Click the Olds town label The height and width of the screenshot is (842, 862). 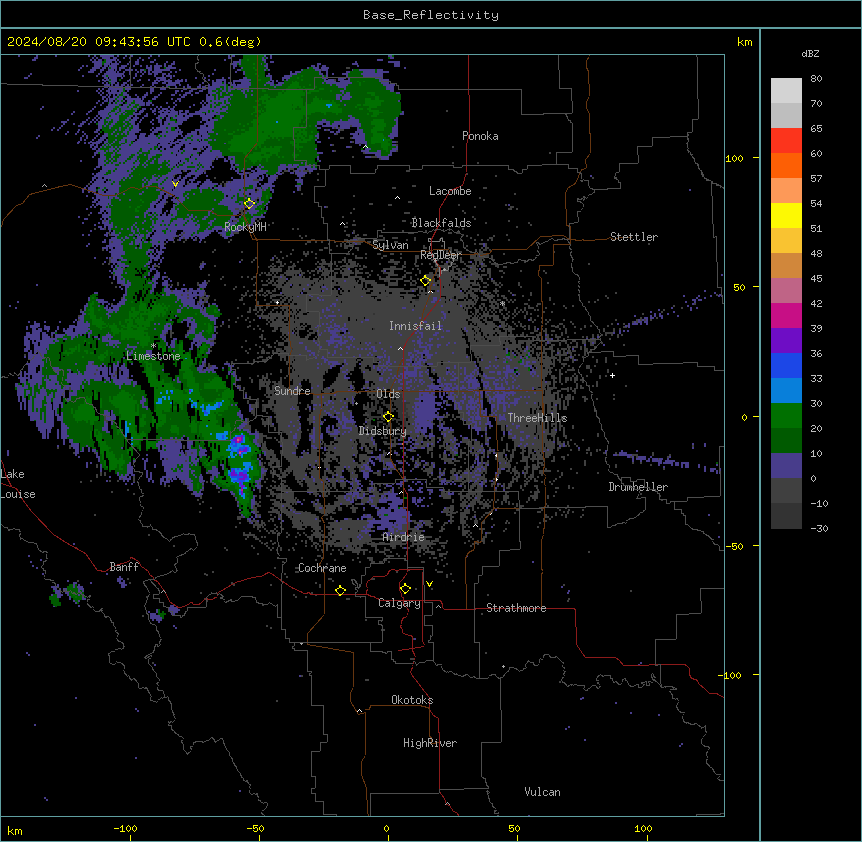click(388, 394)
